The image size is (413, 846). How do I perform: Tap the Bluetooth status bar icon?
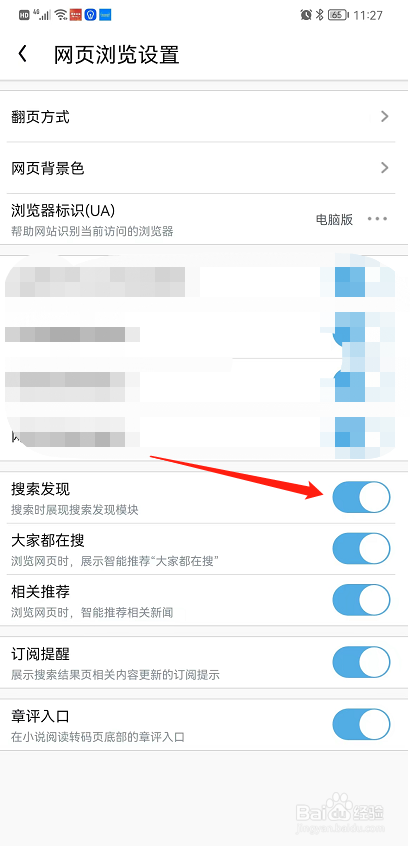tap(319, 15)
